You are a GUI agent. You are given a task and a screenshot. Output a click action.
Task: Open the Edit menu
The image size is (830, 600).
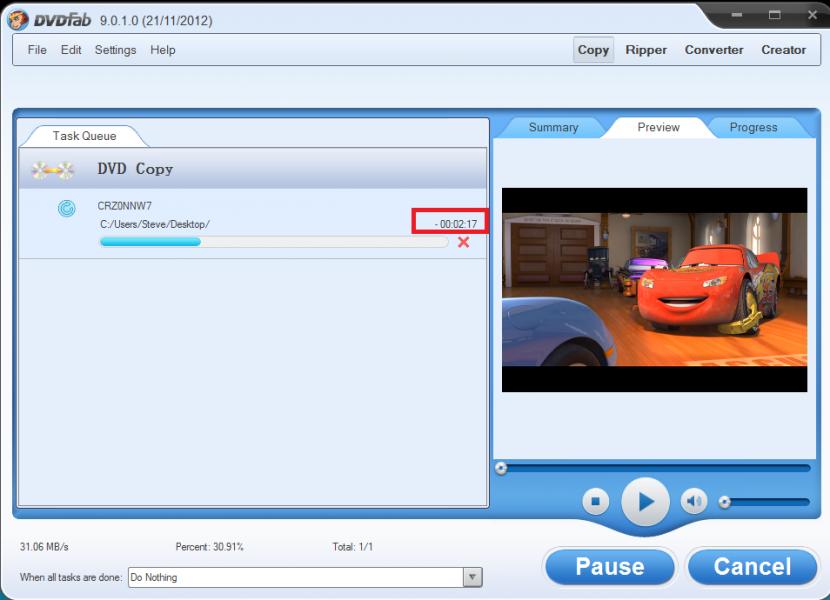(71, 50)
